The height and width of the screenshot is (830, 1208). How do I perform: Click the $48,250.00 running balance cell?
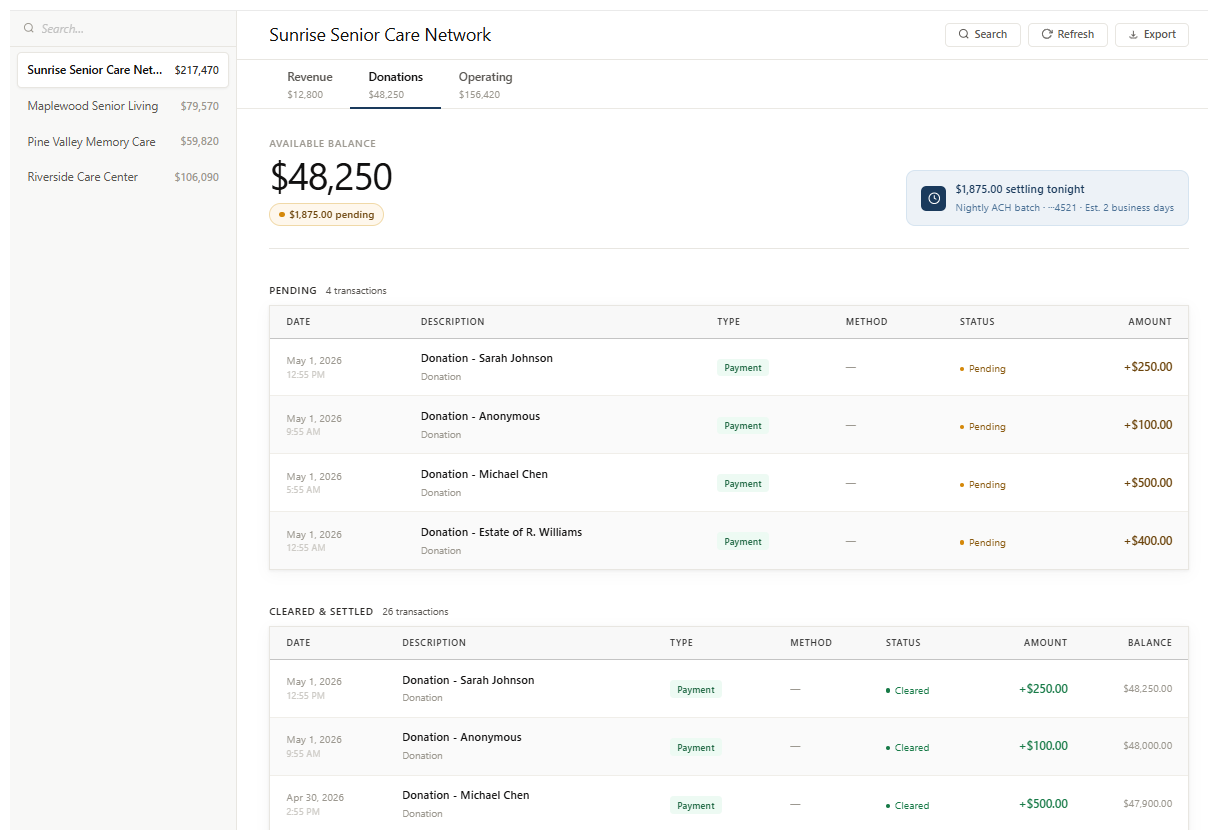tap(1148, 689)
